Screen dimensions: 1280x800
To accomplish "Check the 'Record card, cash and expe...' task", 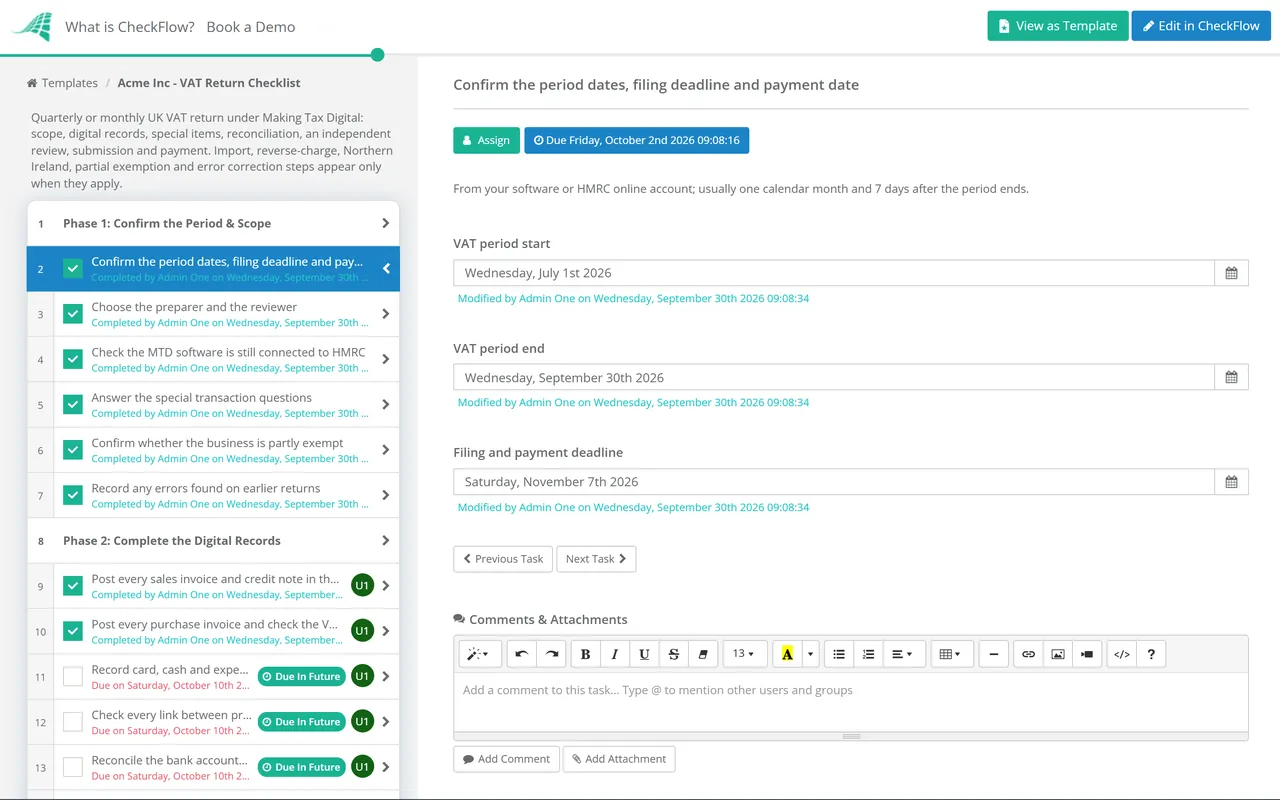I will [x=73, y=677].
